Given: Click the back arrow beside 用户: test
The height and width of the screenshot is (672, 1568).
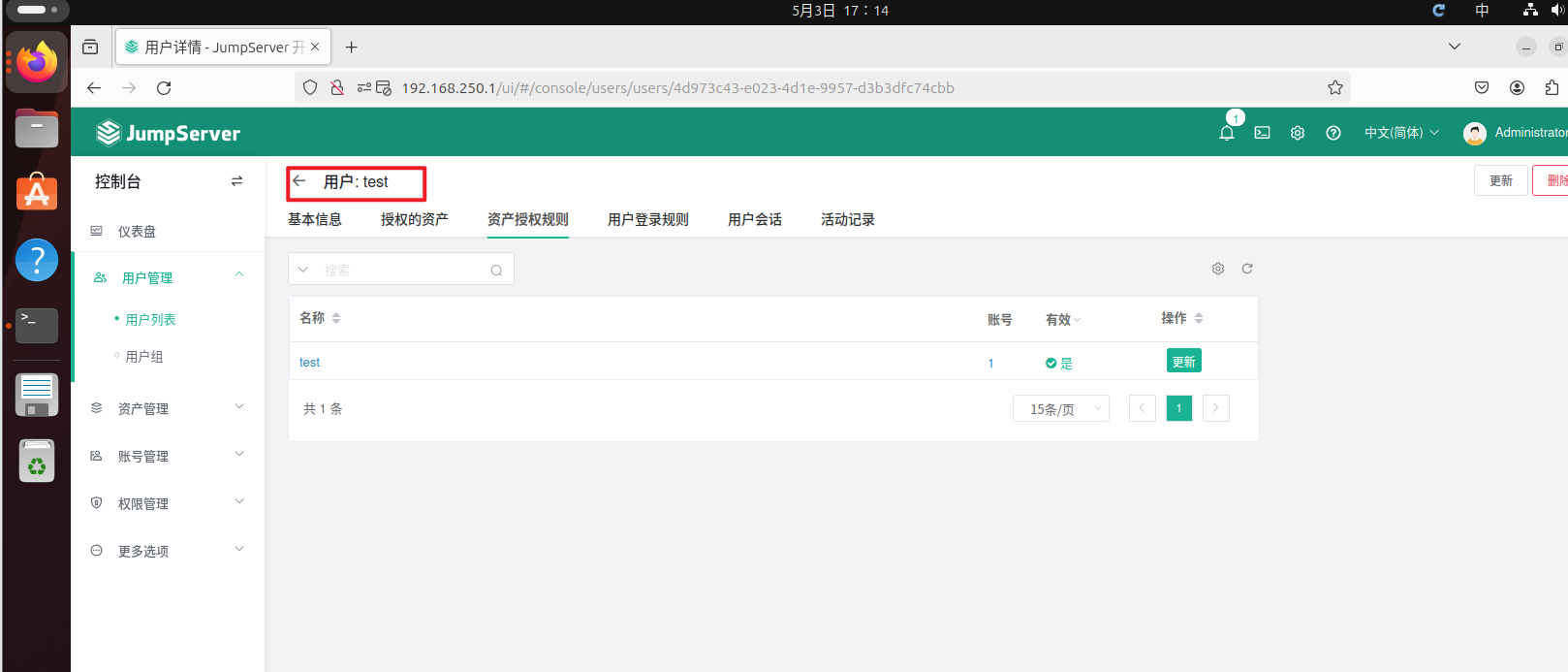Looking at the screenshot, I should (x=299, y=181).
